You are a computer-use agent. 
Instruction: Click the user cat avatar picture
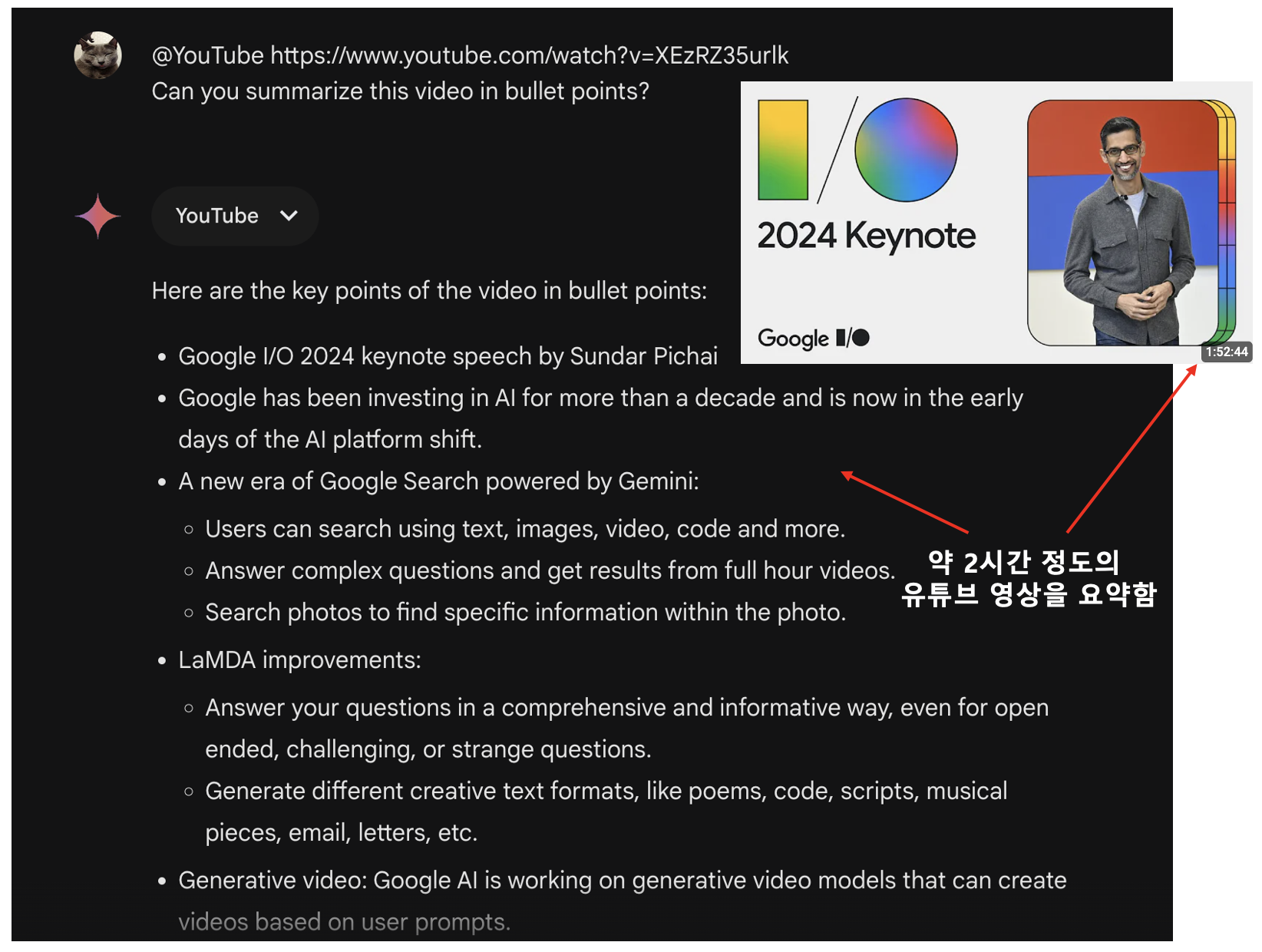pos(97,55)
